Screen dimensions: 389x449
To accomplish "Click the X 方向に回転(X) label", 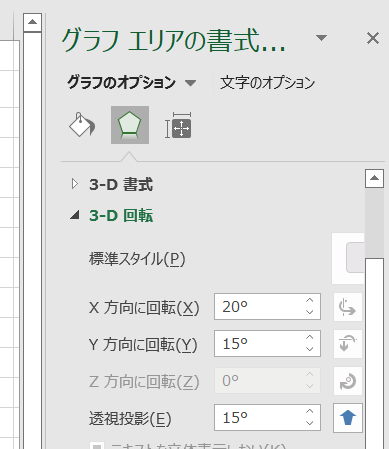I will 144,307.
